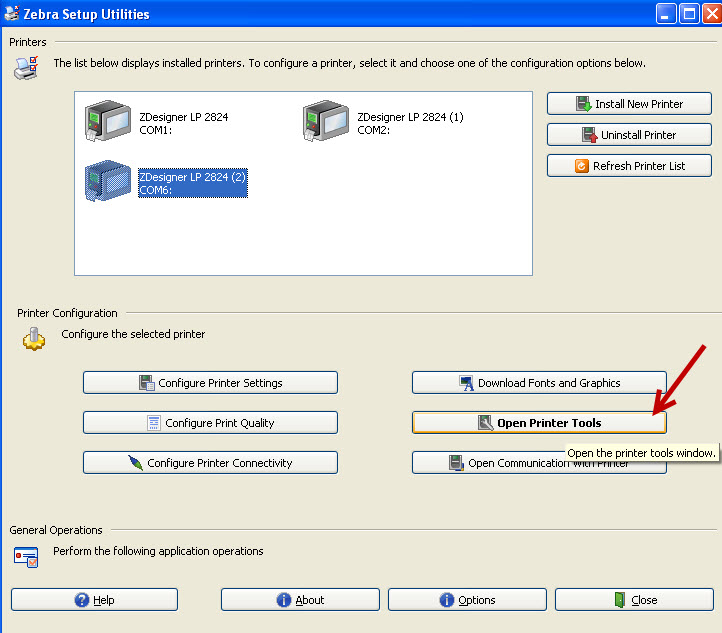Image resolution: width=722 pixels, height=633 pixels.
Task: Refresh the printer list
Action: tap(629, 166)
